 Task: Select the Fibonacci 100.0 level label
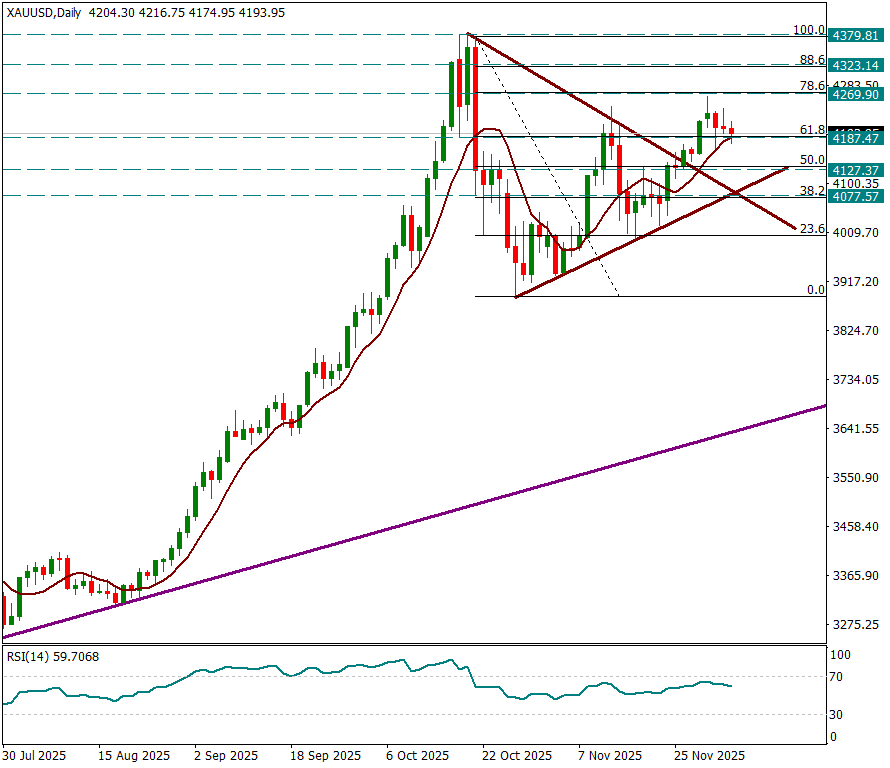(x=808, y=30)
